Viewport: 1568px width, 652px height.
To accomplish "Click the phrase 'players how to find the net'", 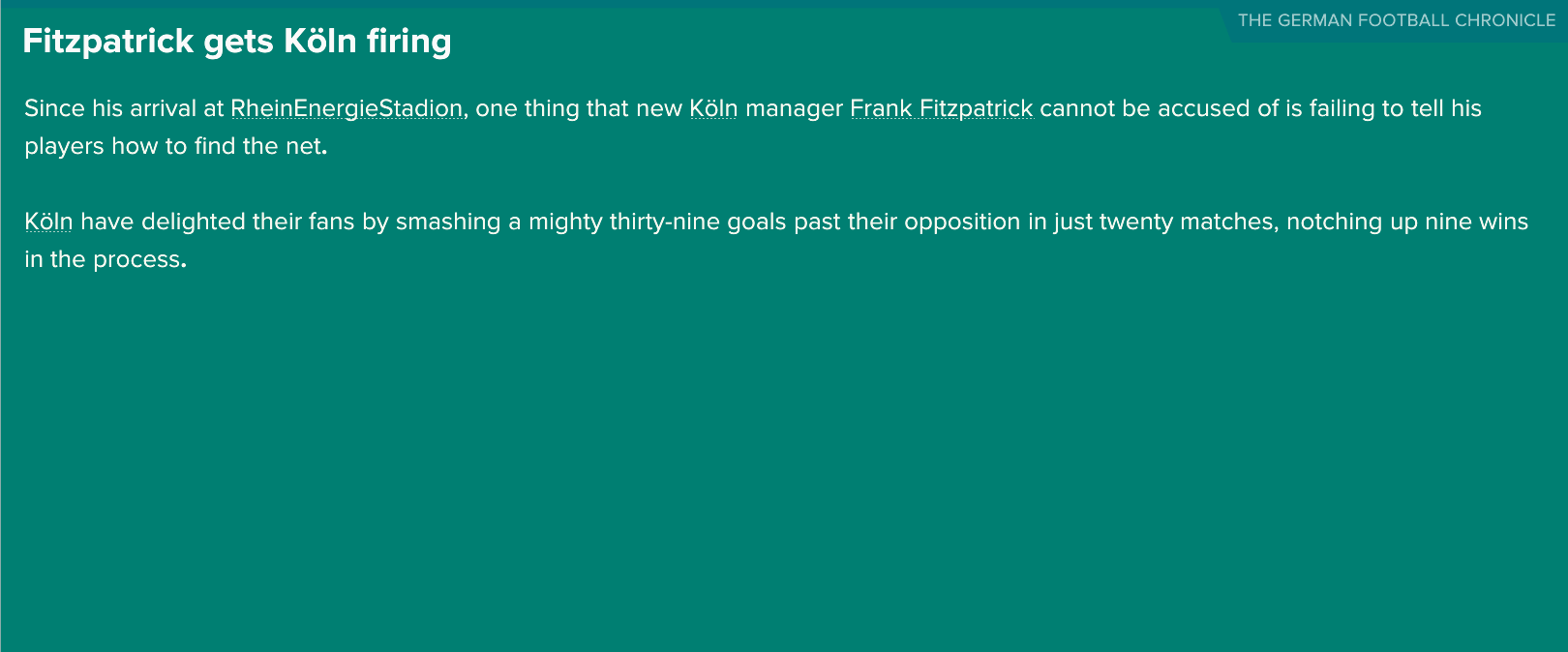I will pos(174,146).
